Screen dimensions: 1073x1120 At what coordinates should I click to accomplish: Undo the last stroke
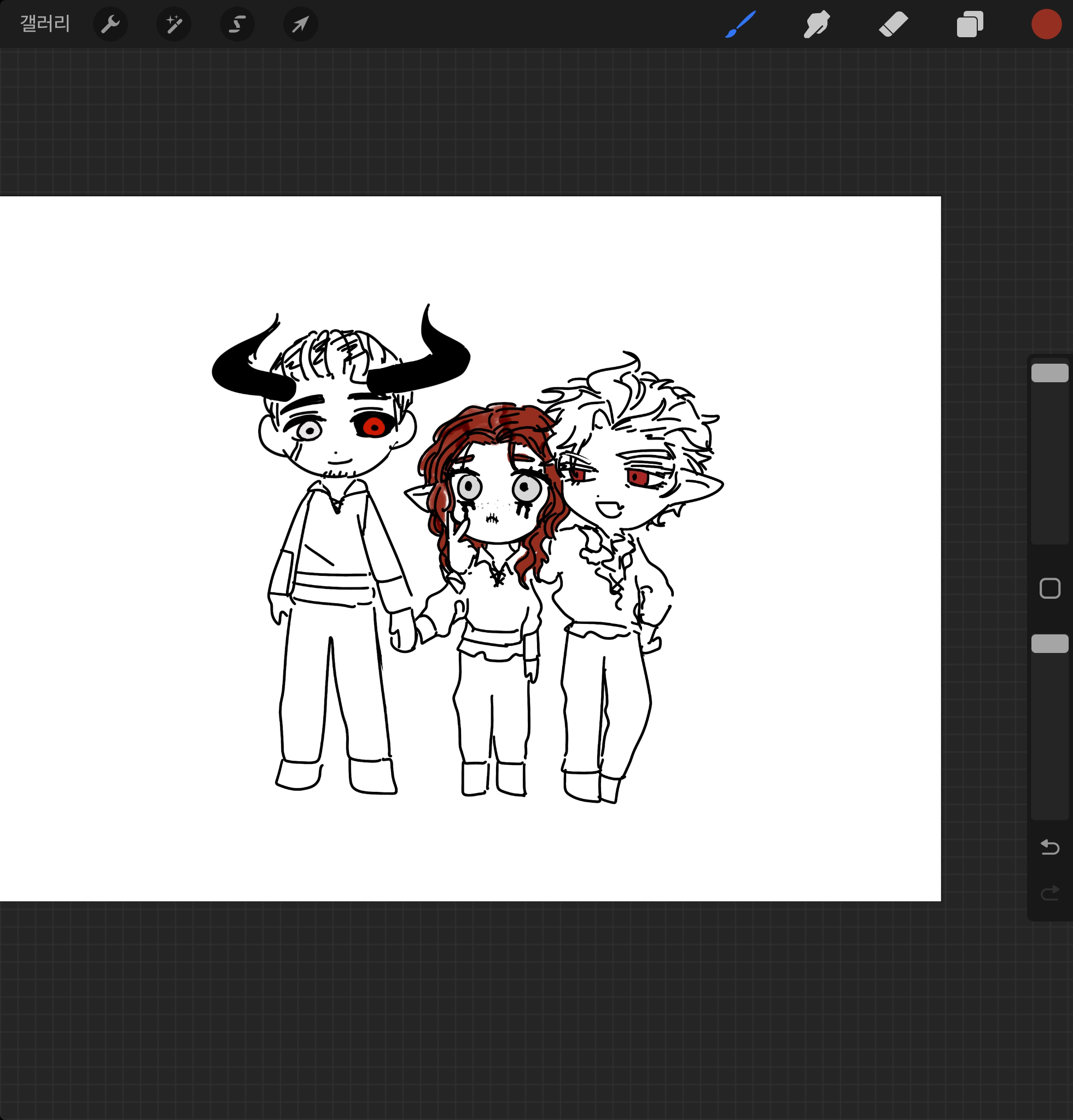pos(1049,847)
